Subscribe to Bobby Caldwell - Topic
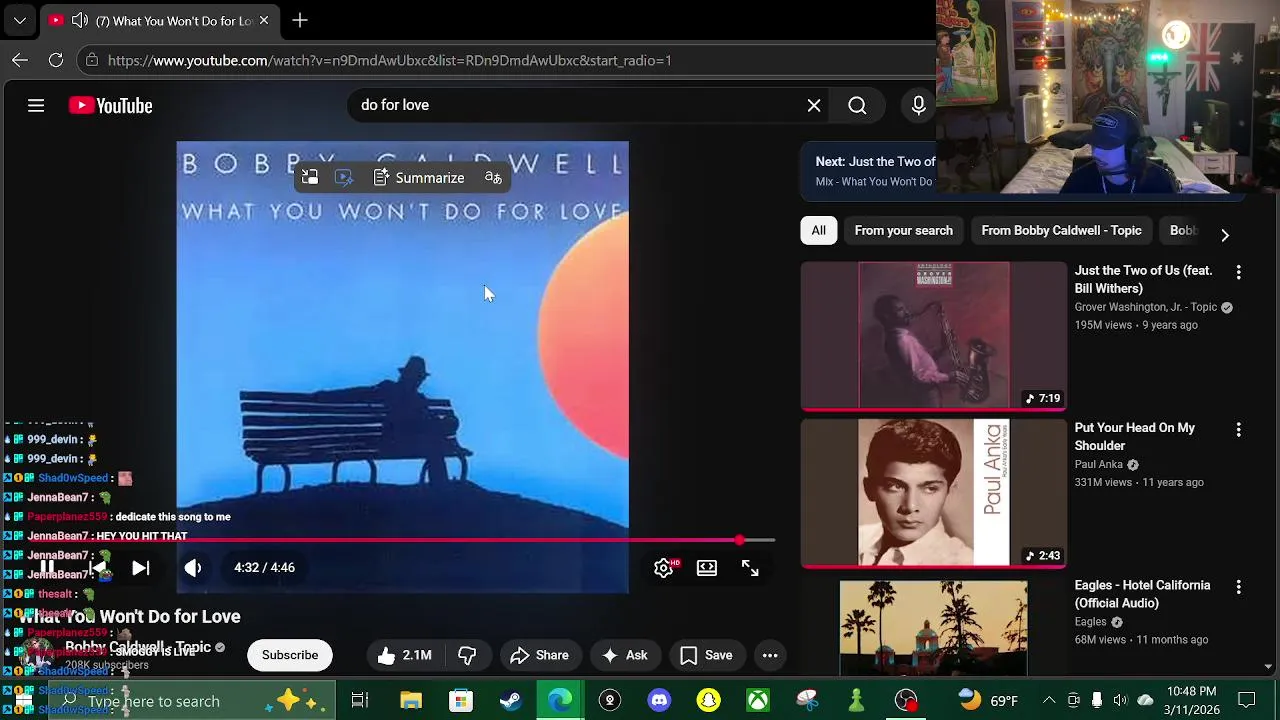Screen dimensions: 1280x720 [290, 655]
